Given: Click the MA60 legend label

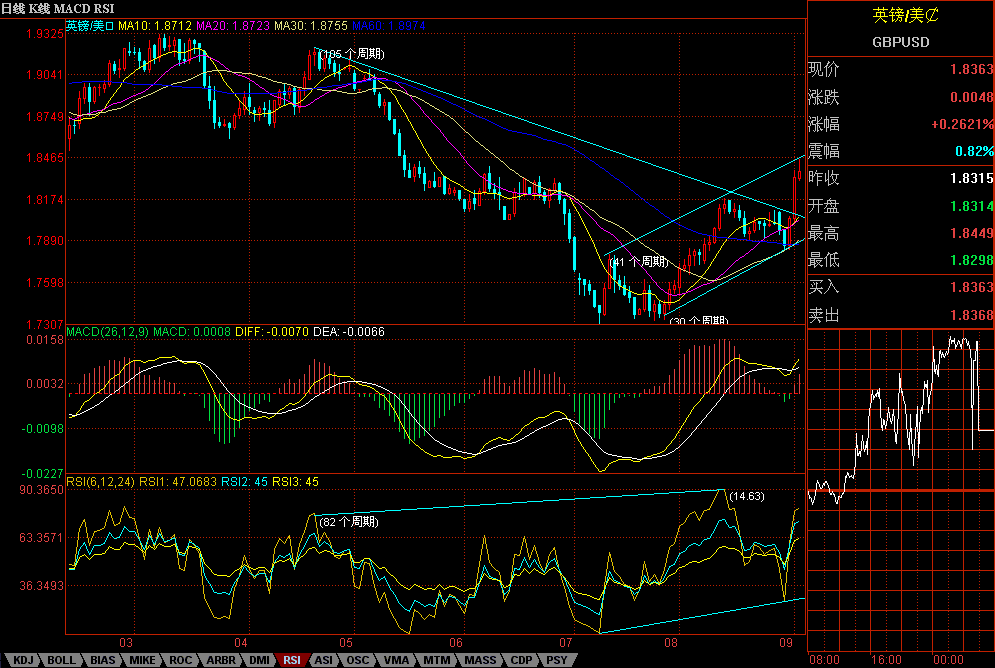Looking at the screenshot, I should click(x=388, y=26).
